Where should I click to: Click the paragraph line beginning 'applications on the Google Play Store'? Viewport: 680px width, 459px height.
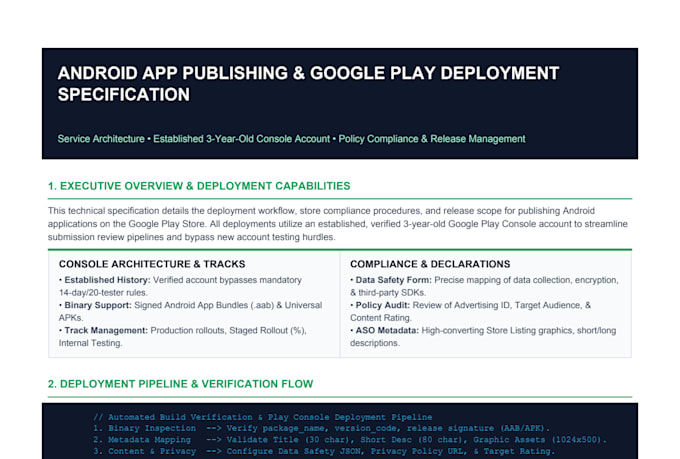[x=337, y=224]
